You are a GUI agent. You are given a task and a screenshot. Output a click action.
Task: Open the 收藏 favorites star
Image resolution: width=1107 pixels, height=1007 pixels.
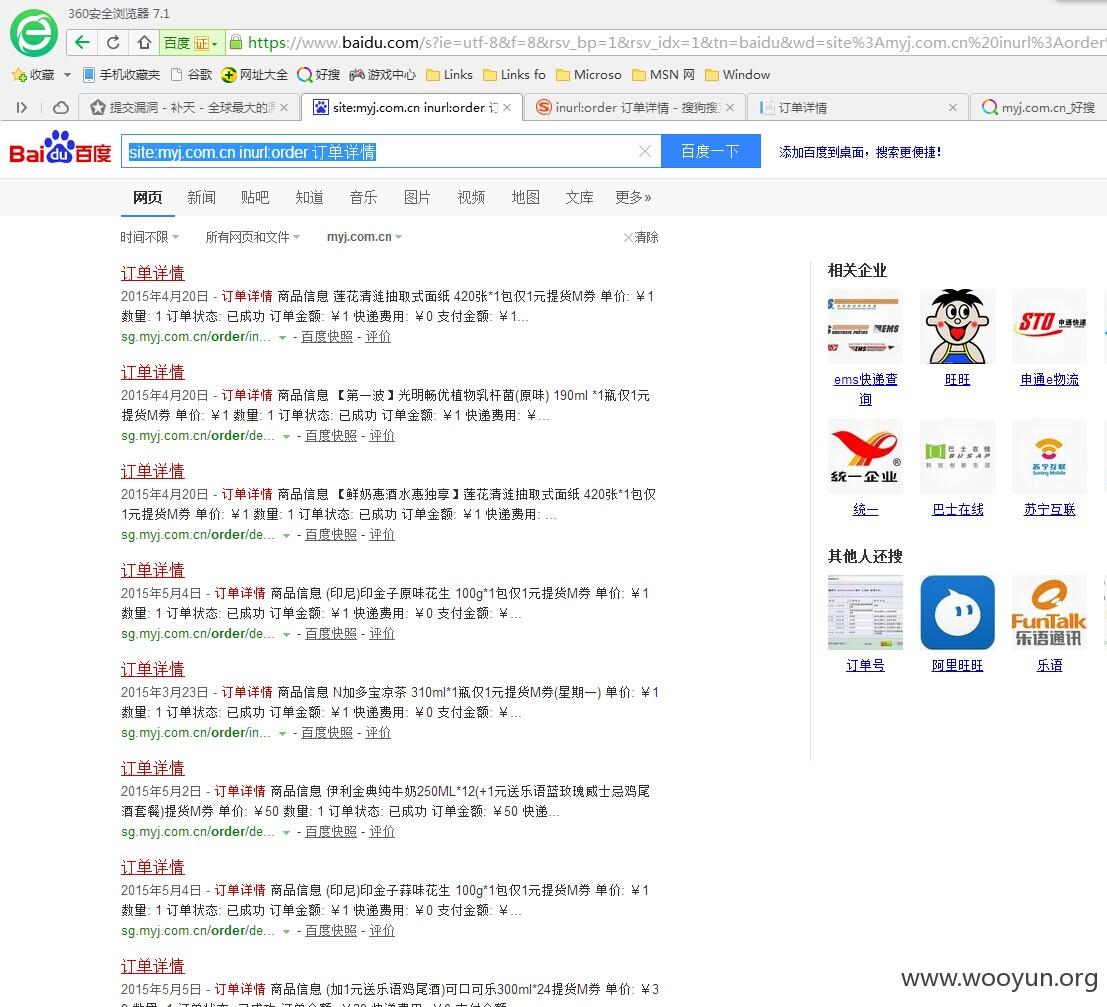point(33,75)
